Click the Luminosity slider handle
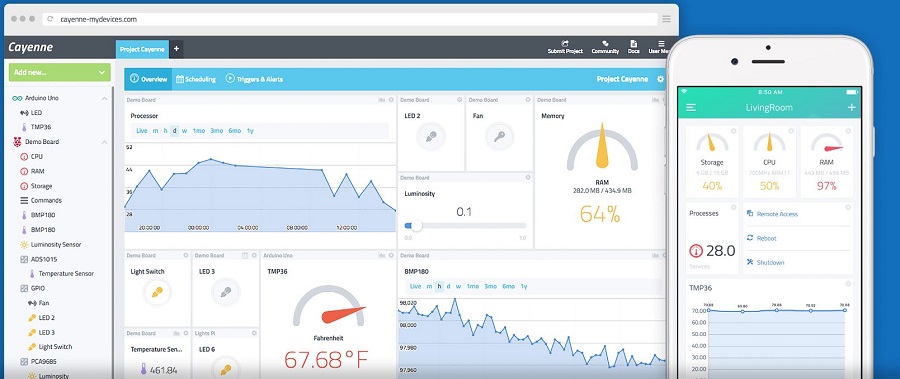The width and height of the screenshot is (900, 379). 417,226
